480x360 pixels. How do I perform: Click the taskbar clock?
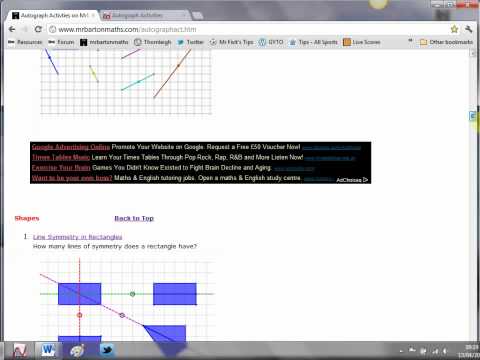(470, 351)
